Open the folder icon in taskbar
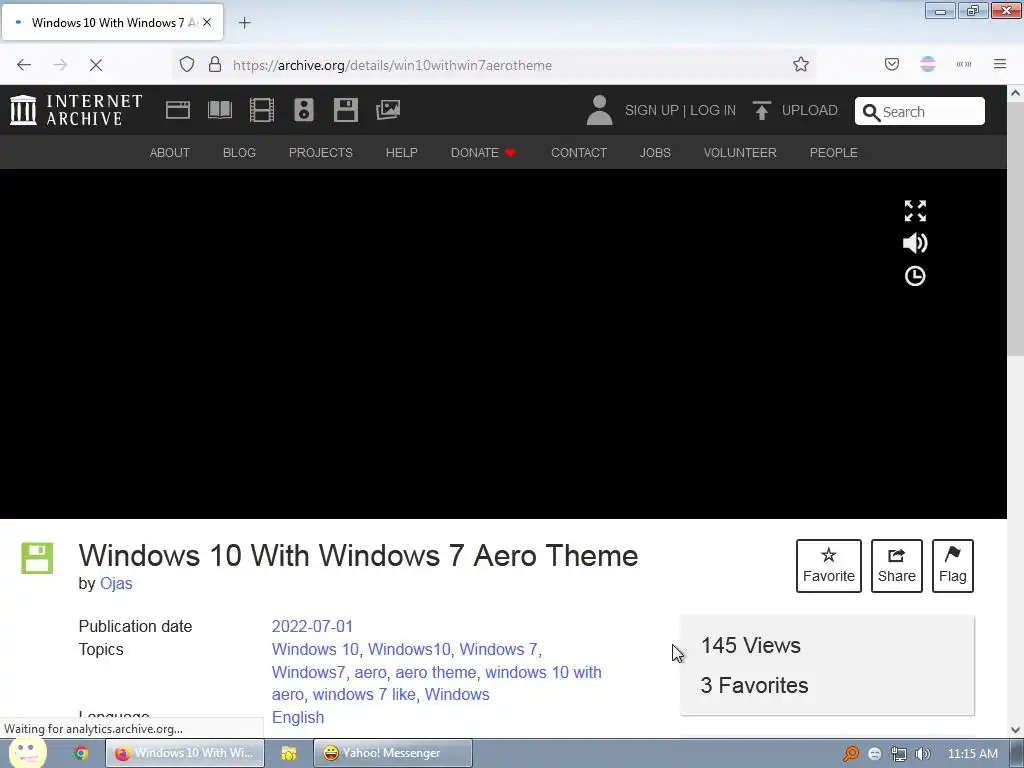1024x768 pixels. point(289,753)
